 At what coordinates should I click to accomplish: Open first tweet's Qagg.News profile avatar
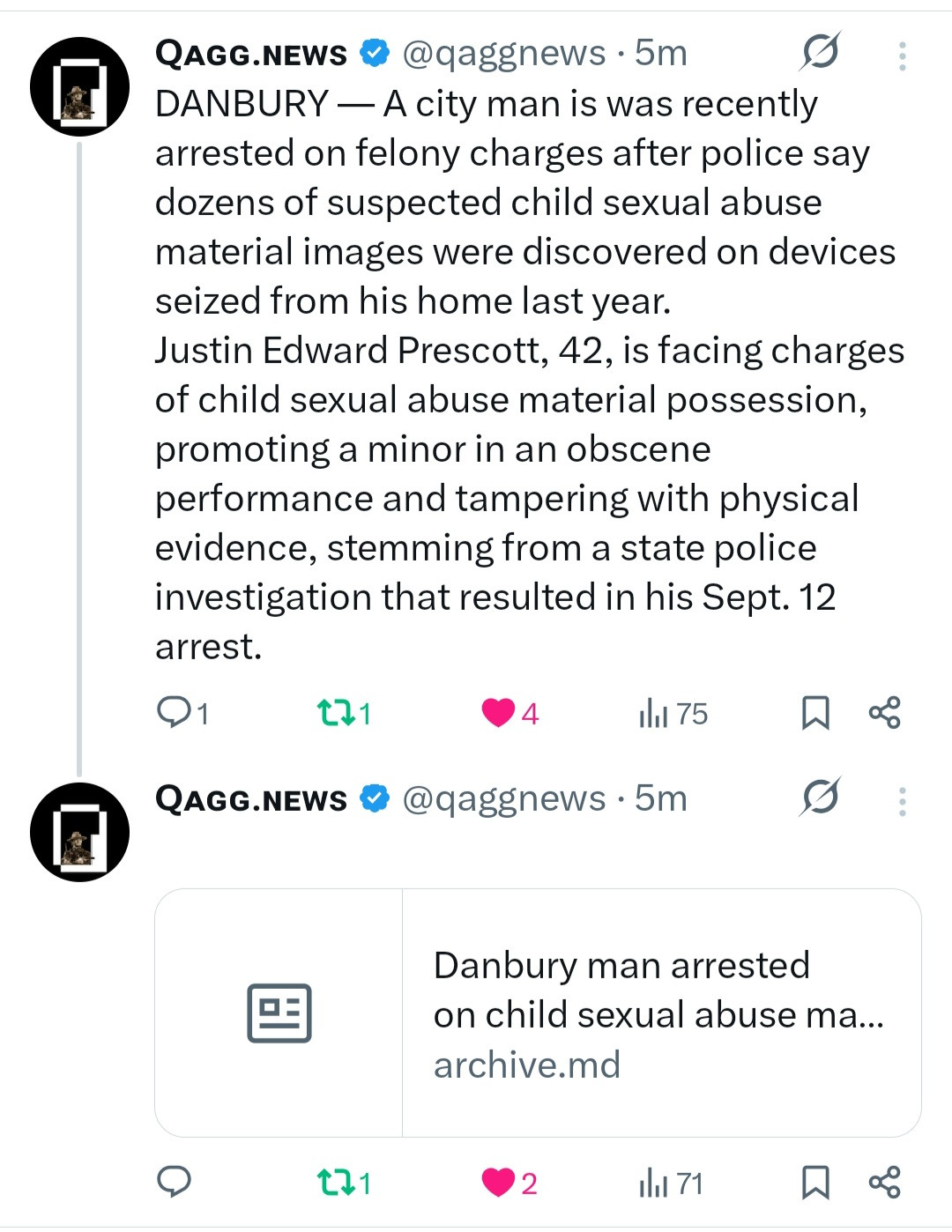pos(79,86)
